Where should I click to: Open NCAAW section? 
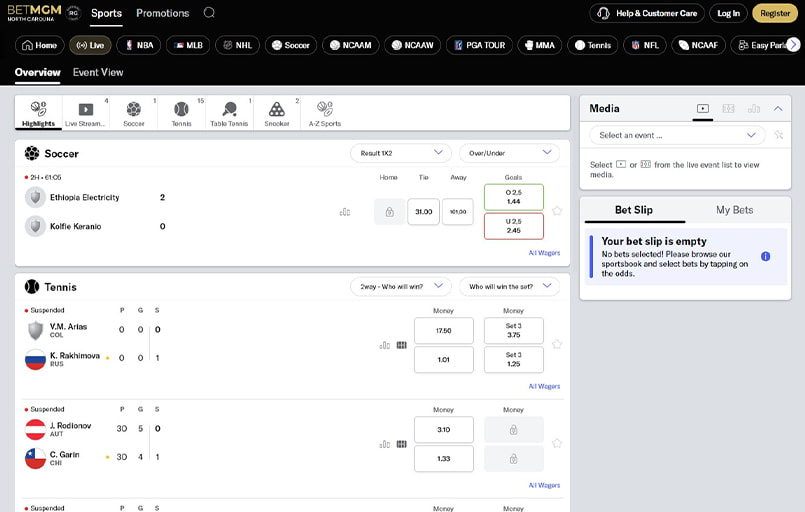pyautogui.click(x=412, y=45)
